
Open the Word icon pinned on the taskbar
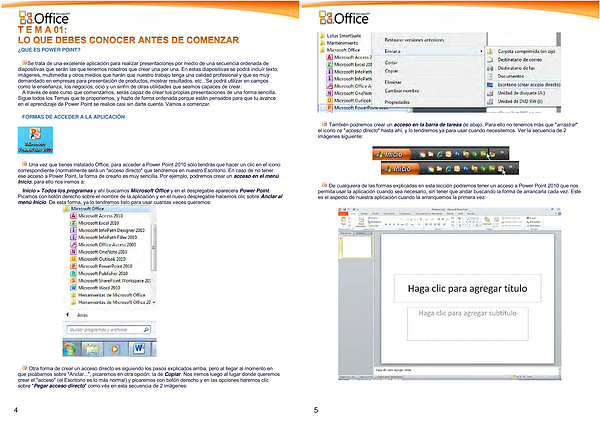tap(139, 349)
